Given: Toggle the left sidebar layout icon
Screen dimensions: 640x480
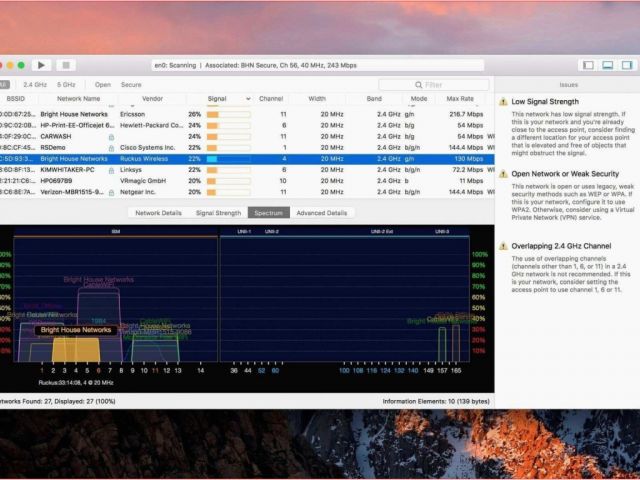Looking at the screenshot, I should pyautogui.click(x=586, y=65).
